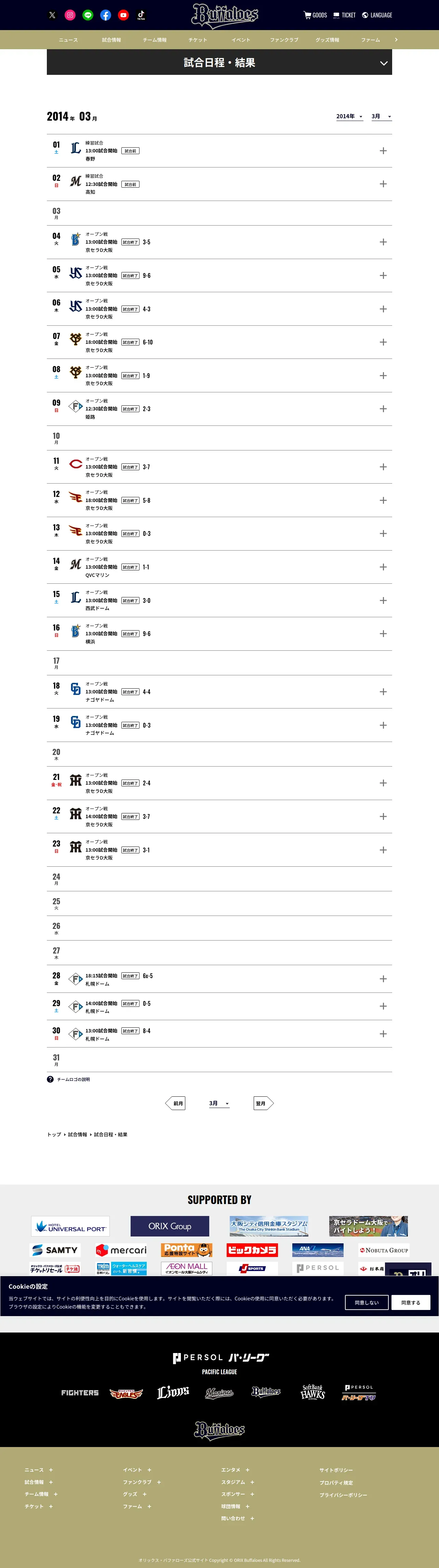The width and height of the screenshot is (439, 1568).
Task: Open the Instagram icon in the header
Action: 70,15
